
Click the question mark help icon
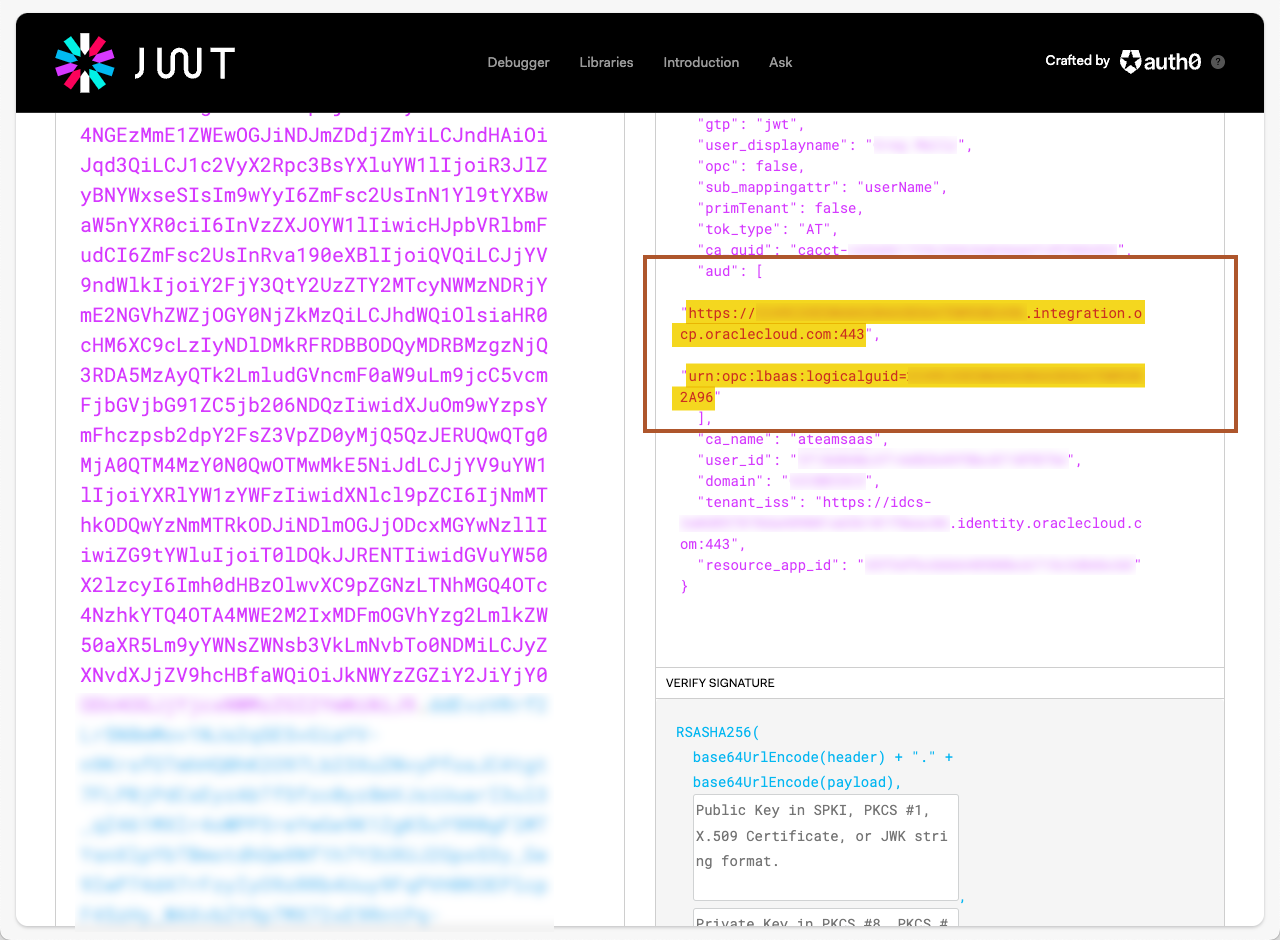[1217, 62]
